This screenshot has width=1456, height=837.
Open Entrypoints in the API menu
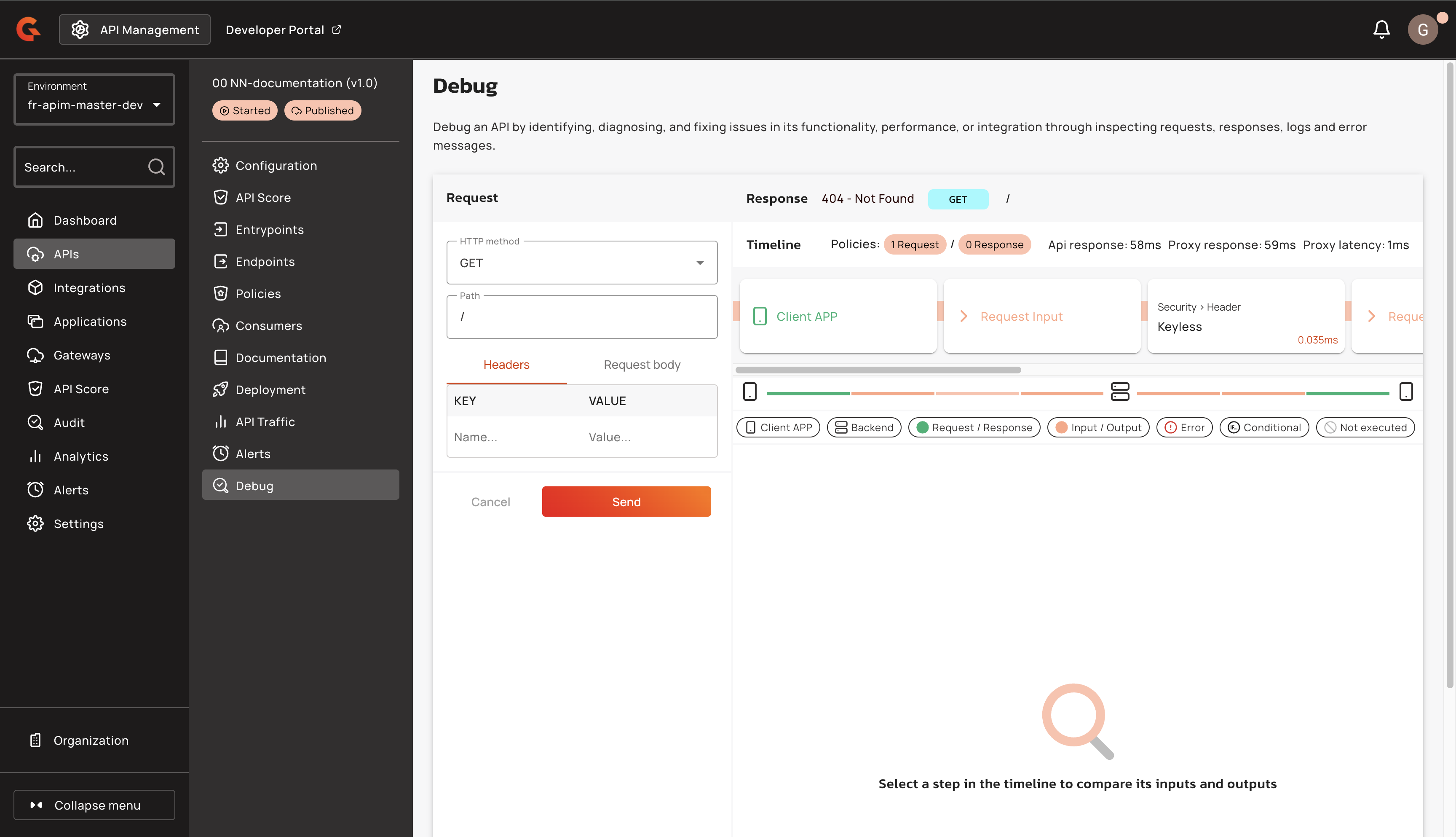pos(269,229)
